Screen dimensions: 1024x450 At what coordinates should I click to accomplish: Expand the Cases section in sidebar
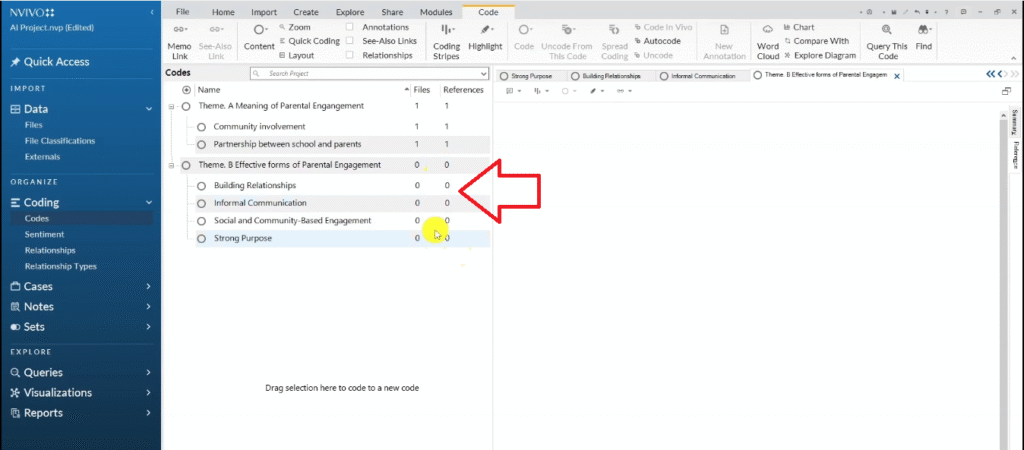(x=148, y=287)
